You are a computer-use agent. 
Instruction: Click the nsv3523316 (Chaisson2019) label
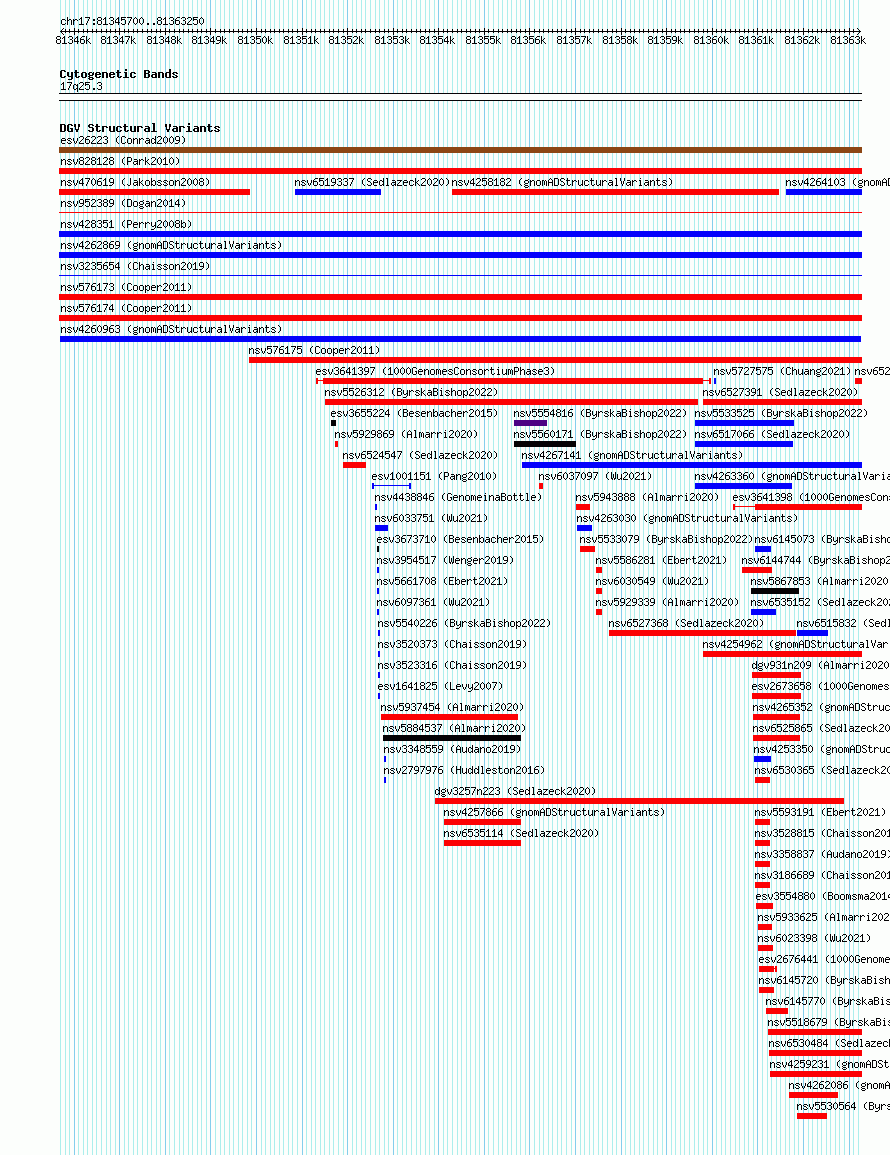pyautogui.click(x=452, y=665)
